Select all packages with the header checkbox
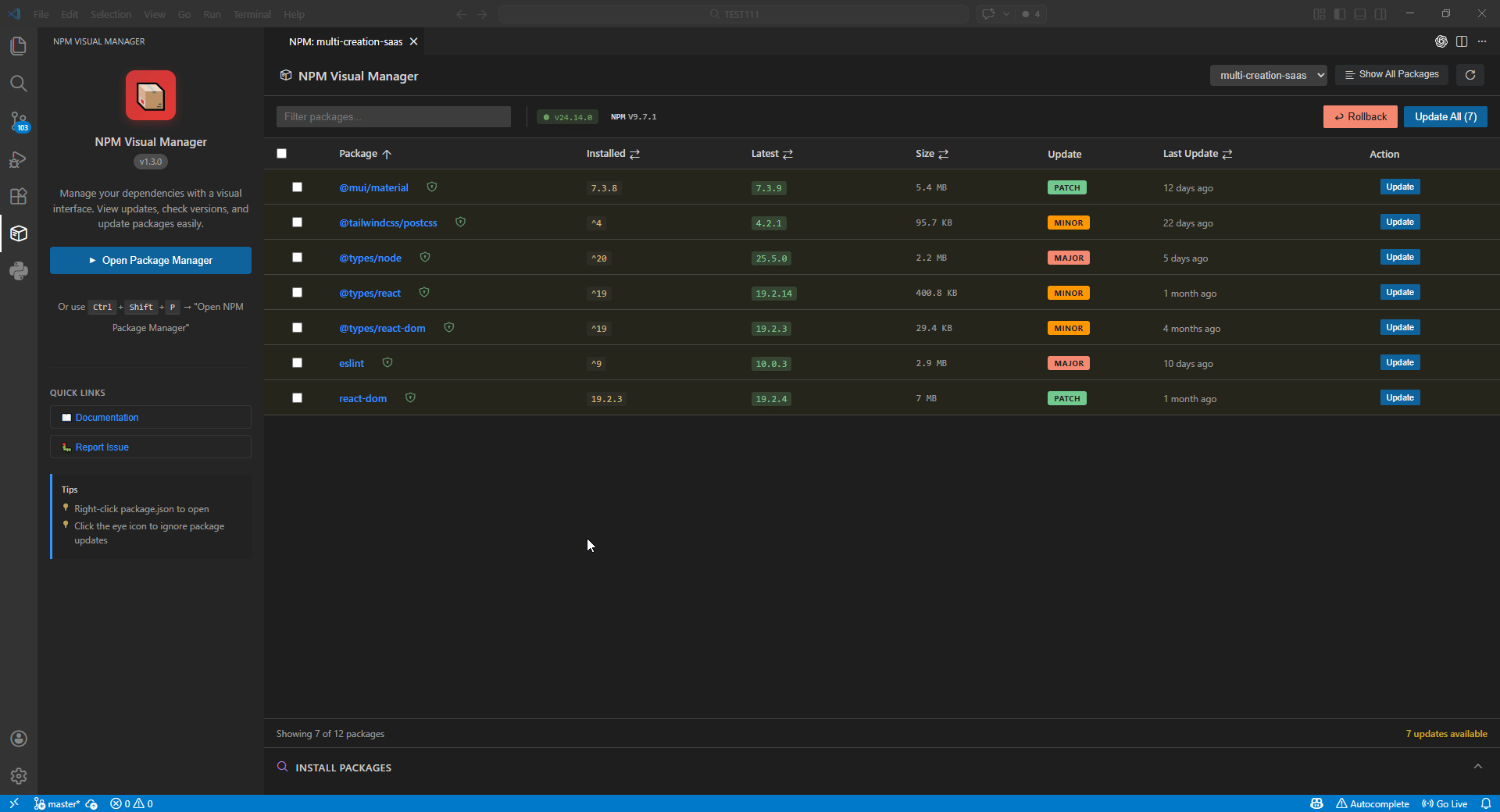The image size is (1500, 812). [x=281, y=154]
